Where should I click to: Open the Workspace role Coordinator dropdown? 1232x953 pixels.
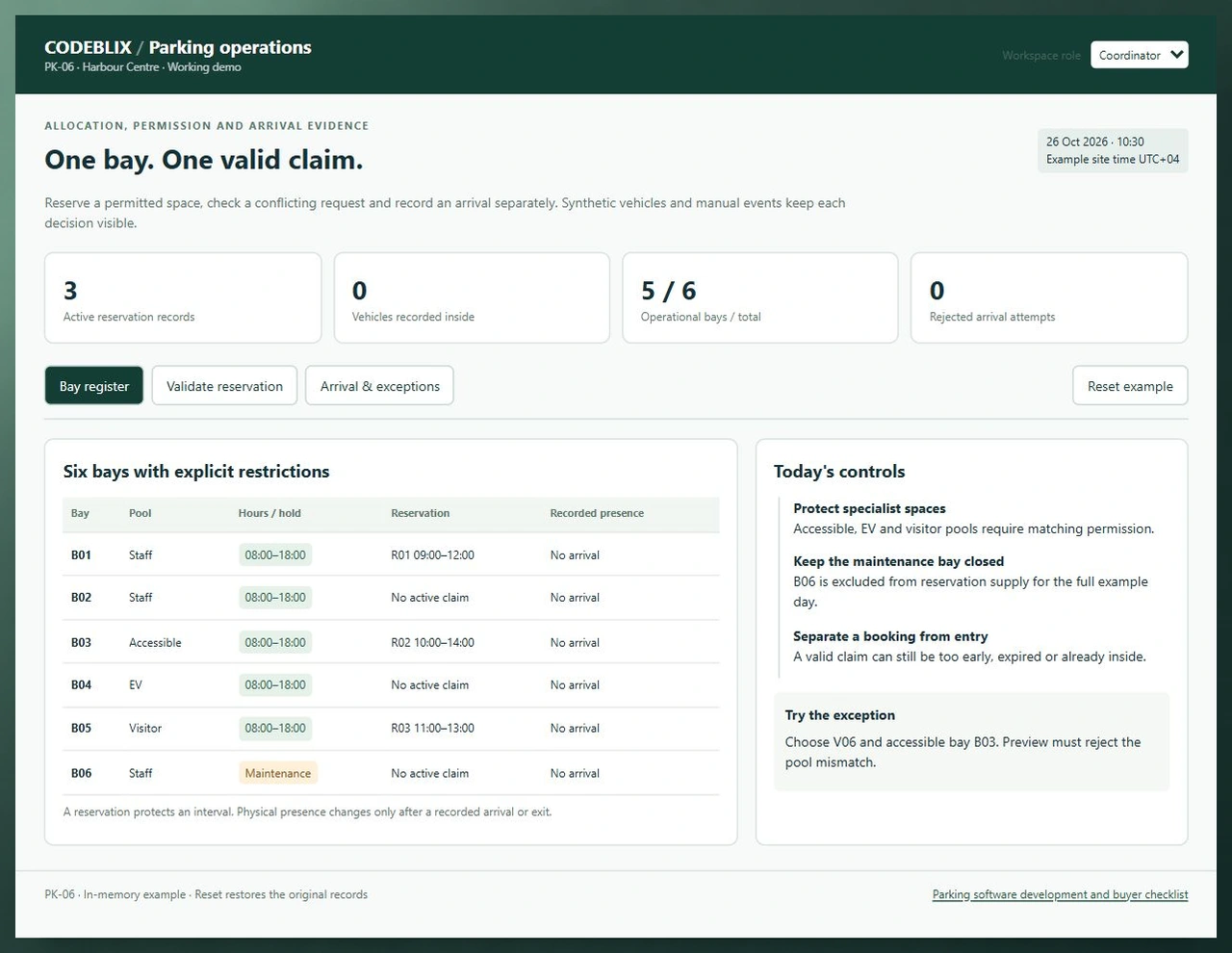[x=1139, y=55]
